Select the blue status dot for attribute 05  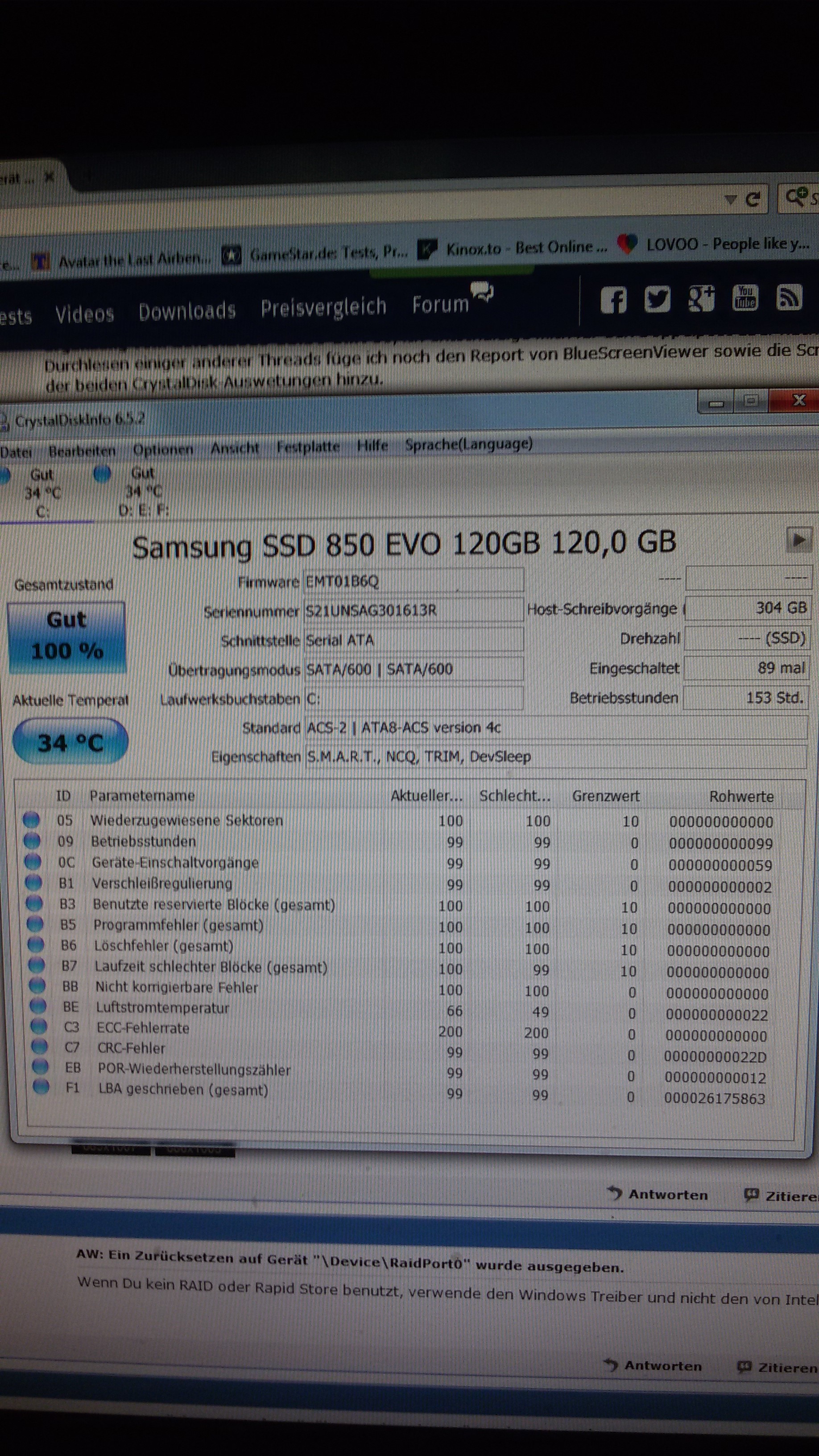pos(31,819)
